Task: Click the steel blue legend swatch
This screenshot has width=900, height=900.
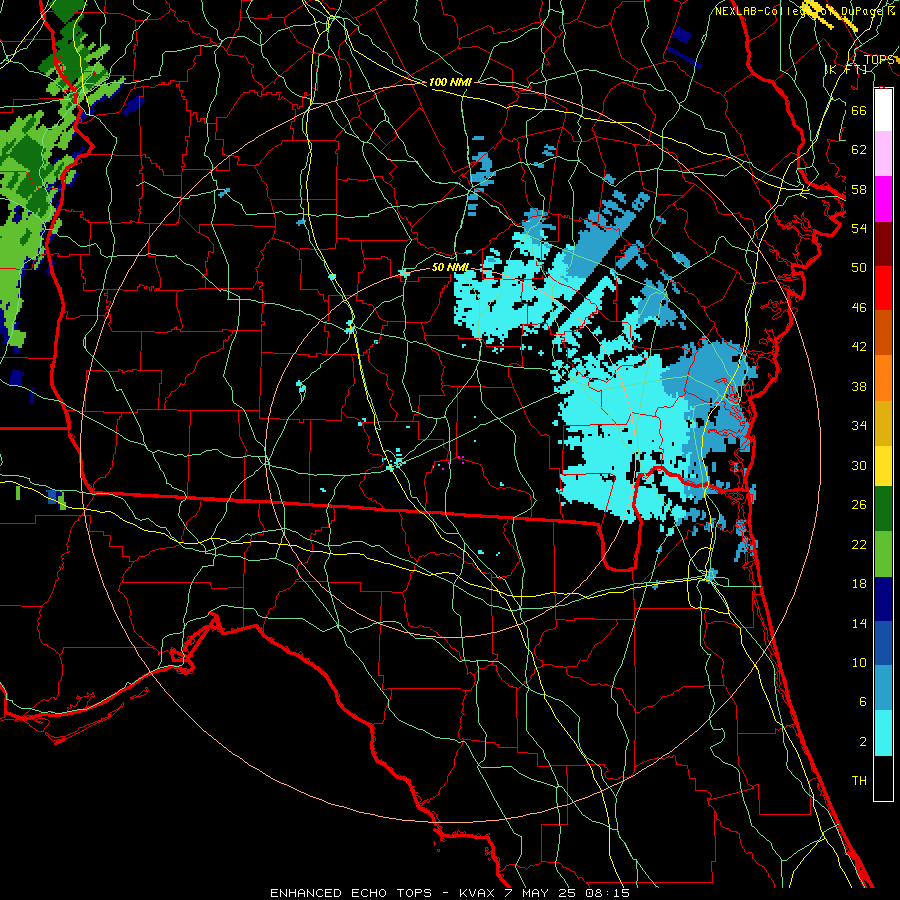Action: [x=883, y=688]
